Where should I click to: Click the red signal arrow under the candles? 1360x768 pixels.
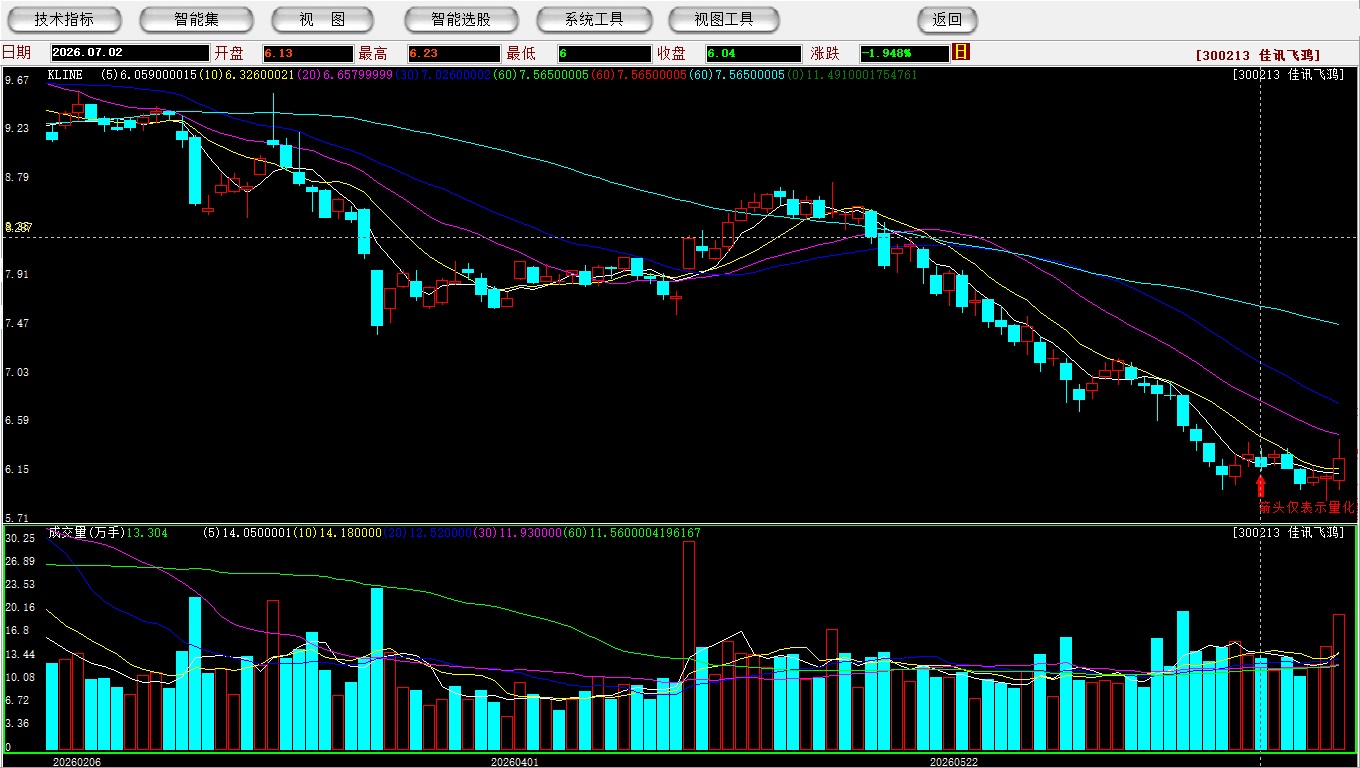click(x=1260, y=486)
